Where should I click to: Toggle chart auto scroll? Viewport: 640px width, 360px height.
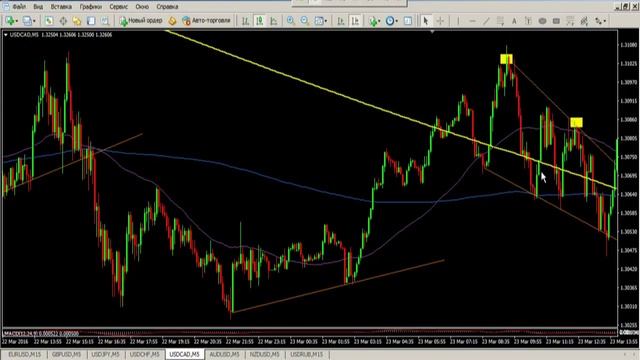[340, 21]
